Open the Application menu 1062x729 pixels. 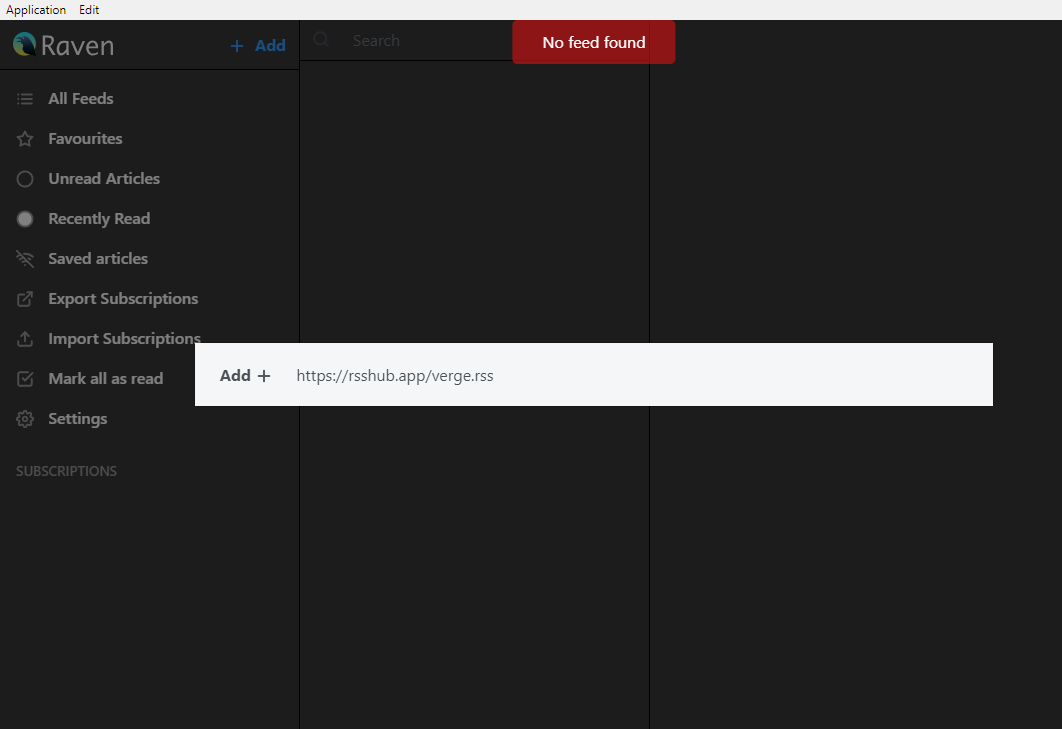(x=36, y=9)
